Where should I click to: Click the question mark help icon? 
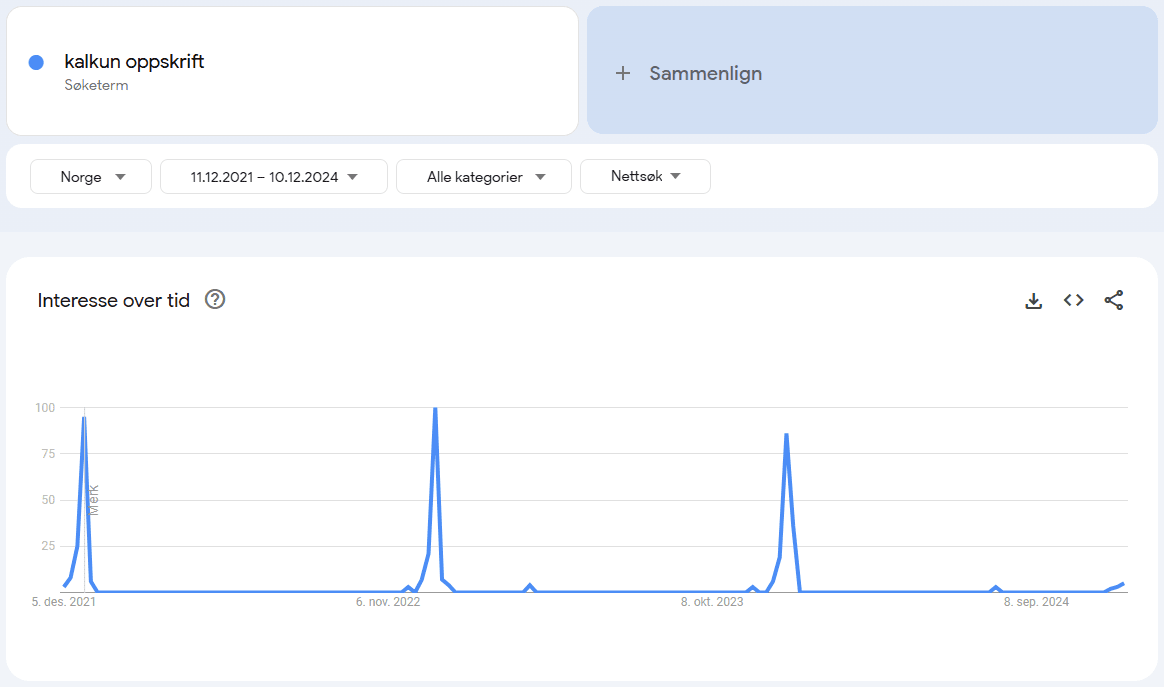click(x=214, y=299)
